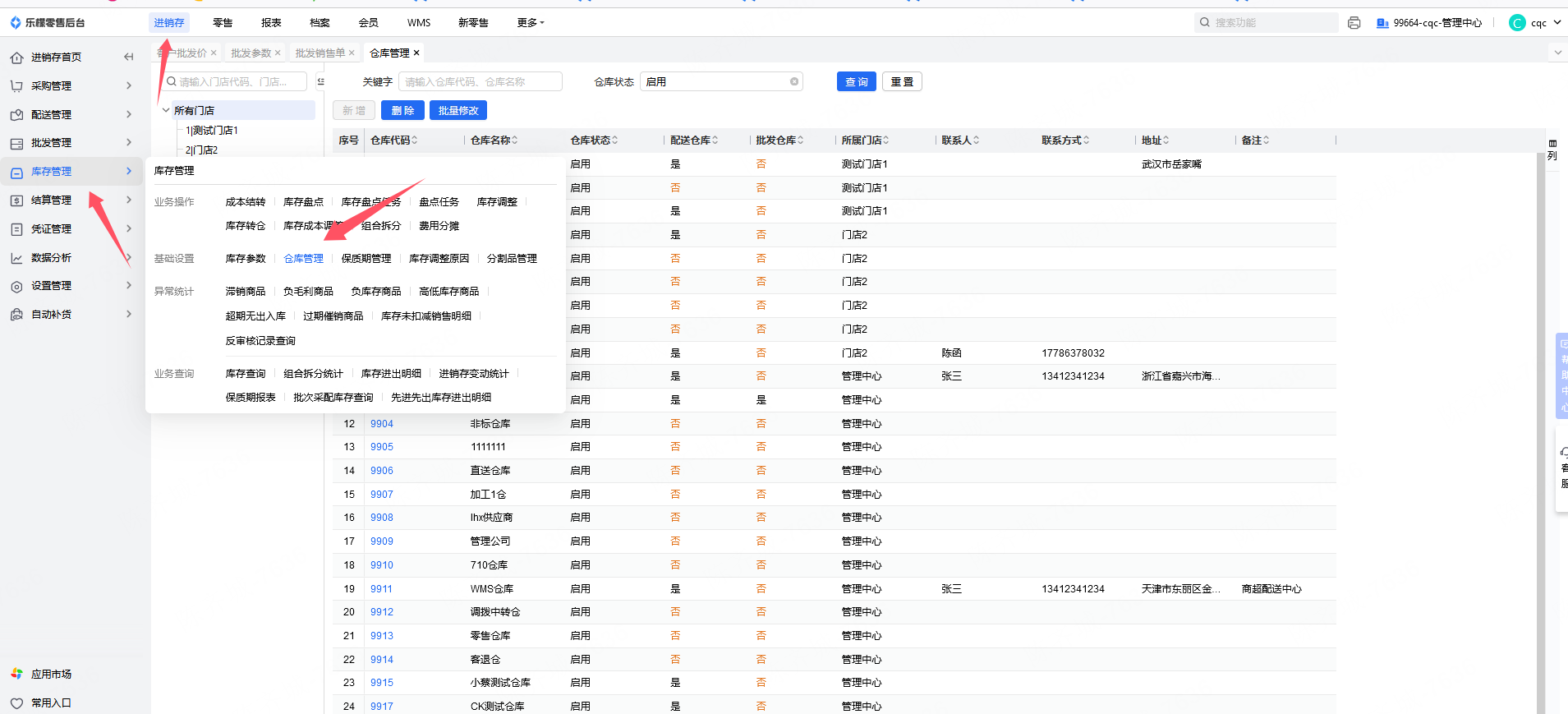Click the printer icon in the top bar
This screenshot has width=1568, height=714.
coord(1354,23)
